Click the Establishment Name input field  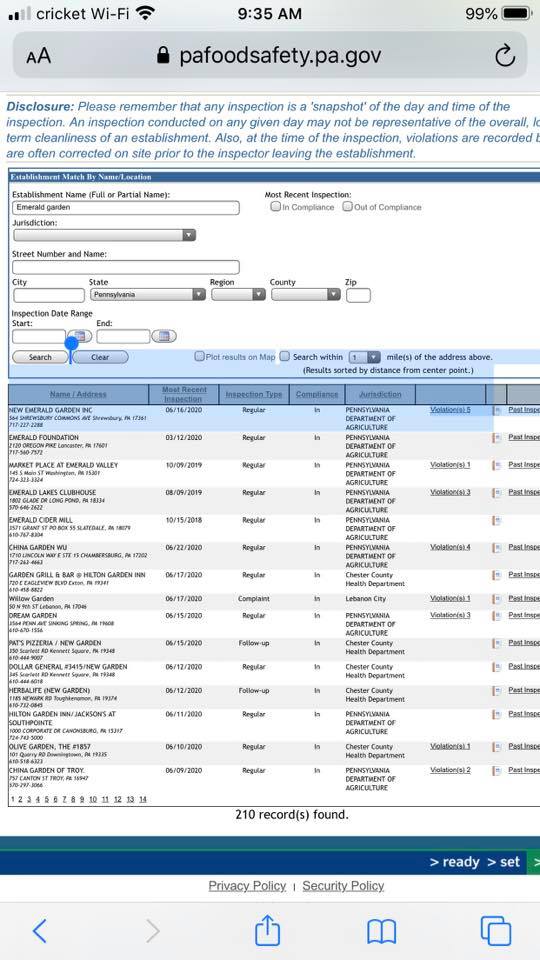click(x=126, y=208)
